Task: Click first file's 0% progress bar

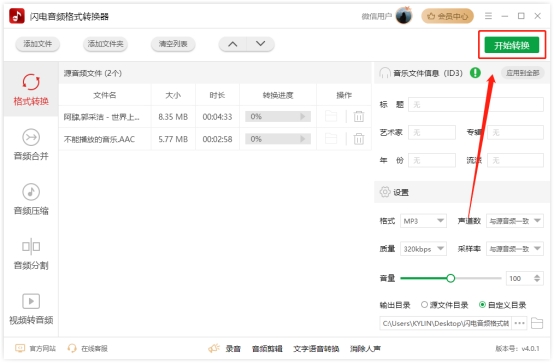Action: [x=278, y=116]
